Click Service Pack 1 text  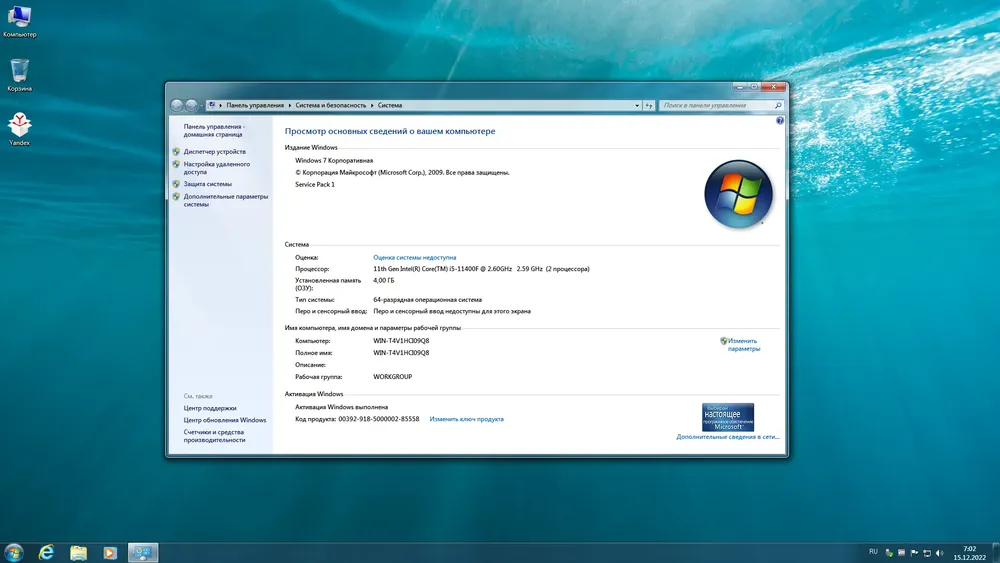(x=314, y=184)
